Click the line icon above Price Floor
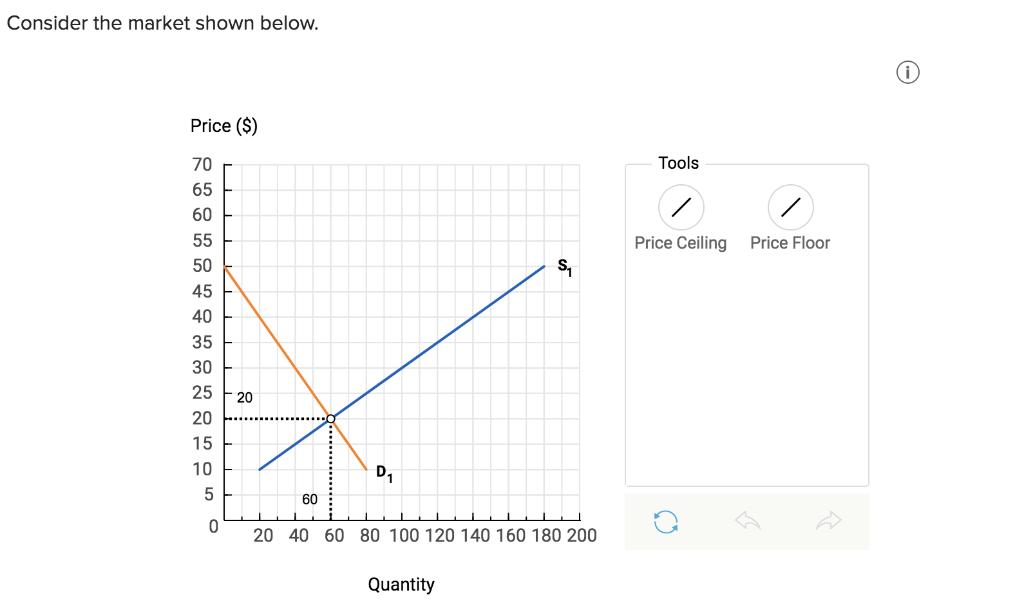 click(x=790, y=207)
